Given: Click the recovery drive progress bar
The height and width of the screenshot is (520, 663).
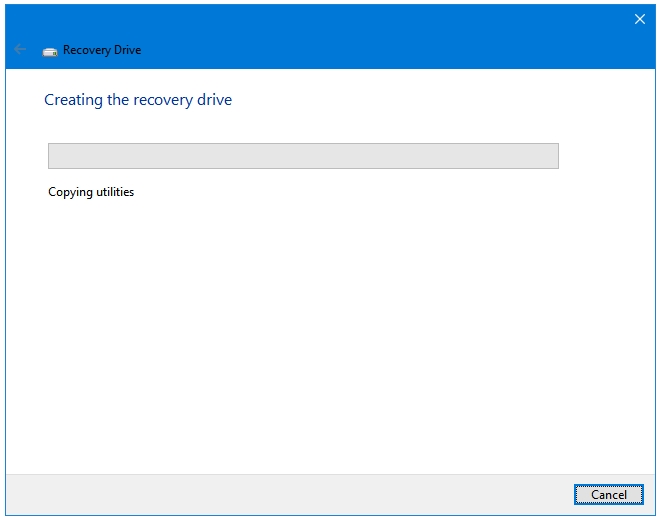Looking at the screenshot, I should click(x=303, y=156).
